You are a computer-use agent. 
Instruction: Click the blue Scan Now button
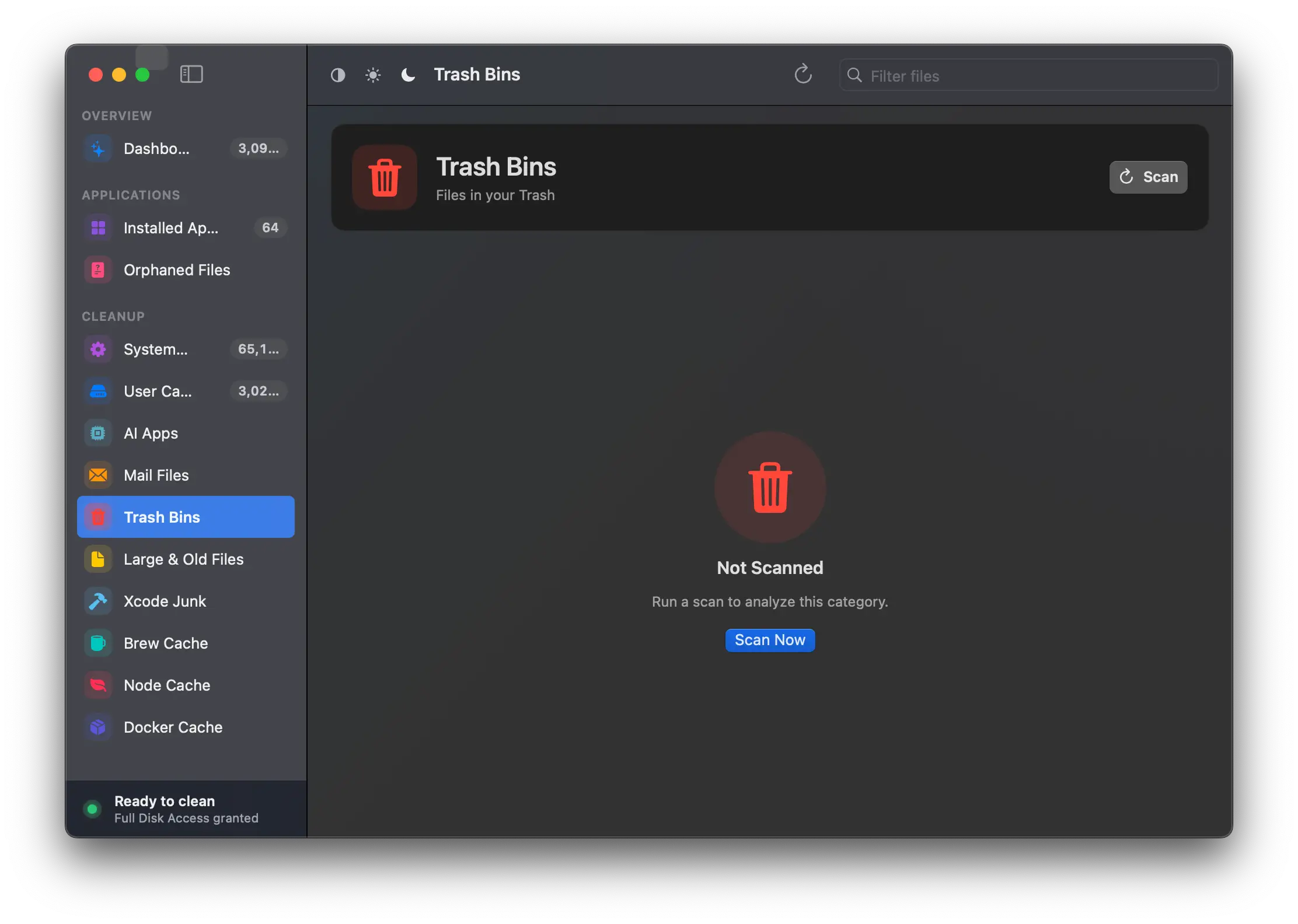tap(770, 640)
